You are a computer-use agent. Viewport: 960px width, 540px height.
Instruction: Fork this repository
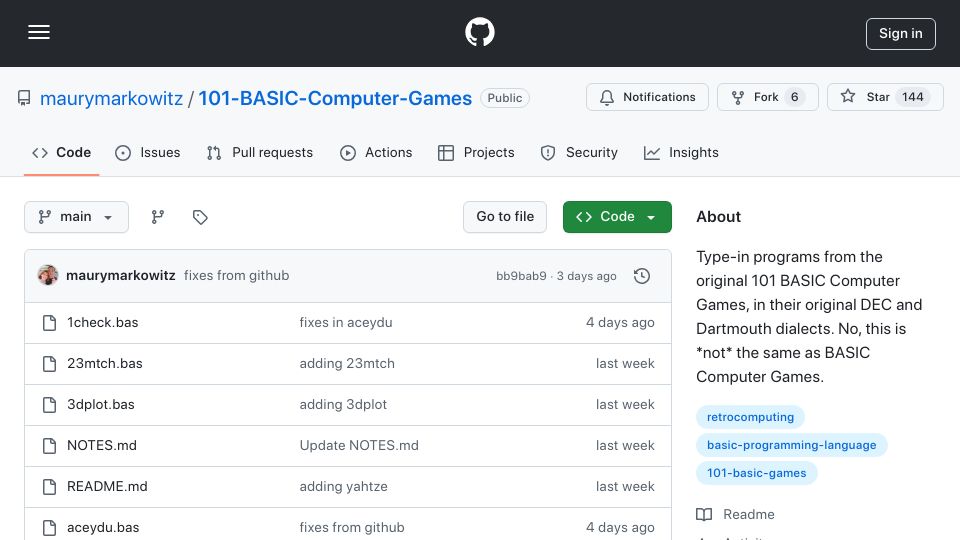click(x=768, y=97)
